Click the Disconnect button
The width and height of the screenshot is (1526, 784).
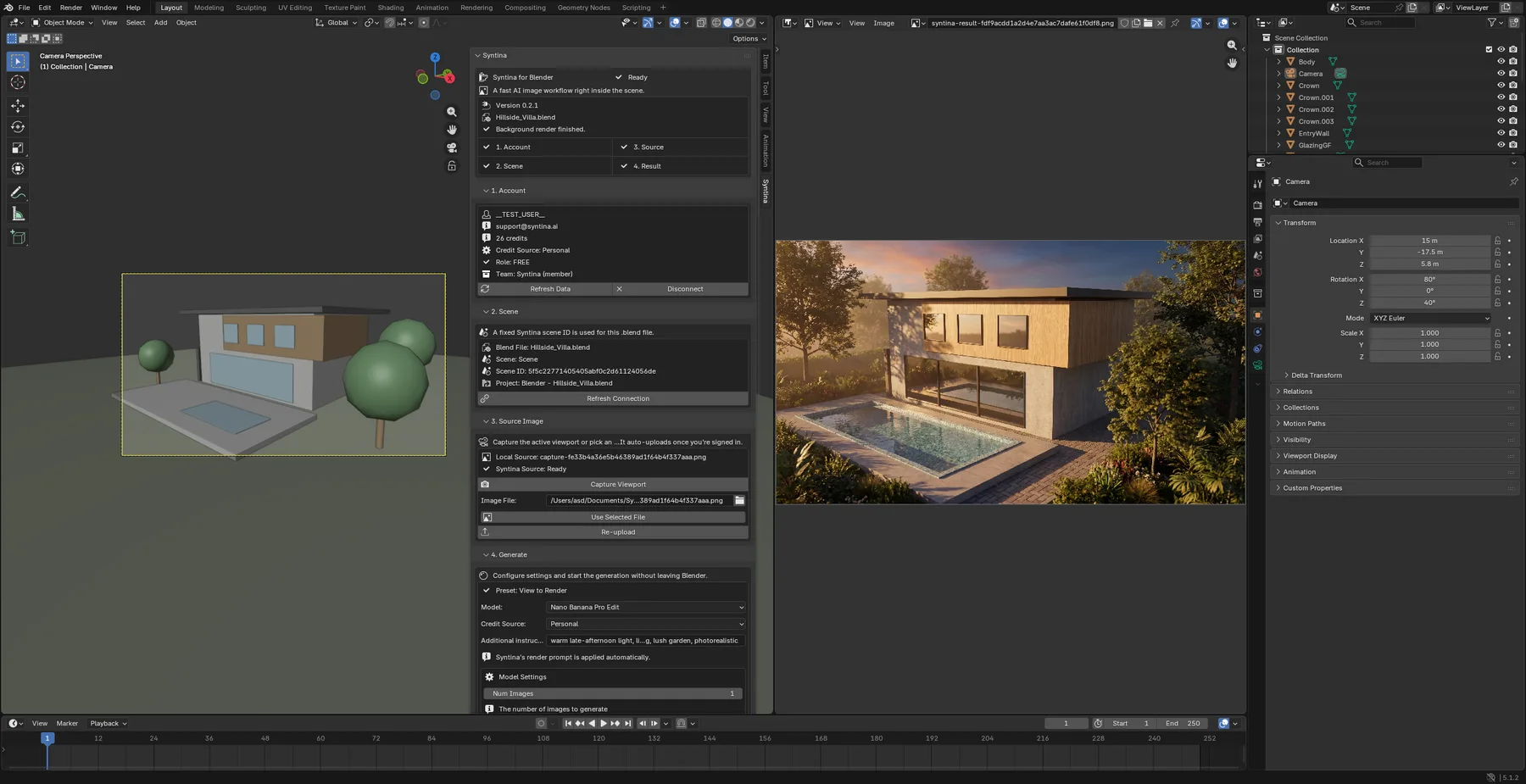681,289
